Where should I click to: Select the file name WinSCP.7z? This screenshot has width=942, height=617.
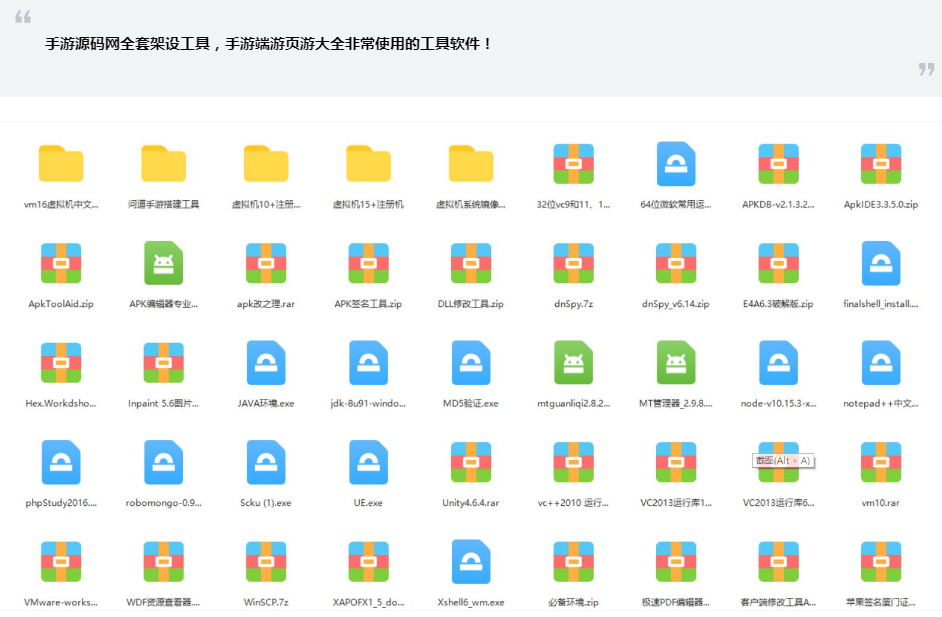pos(266,602)
